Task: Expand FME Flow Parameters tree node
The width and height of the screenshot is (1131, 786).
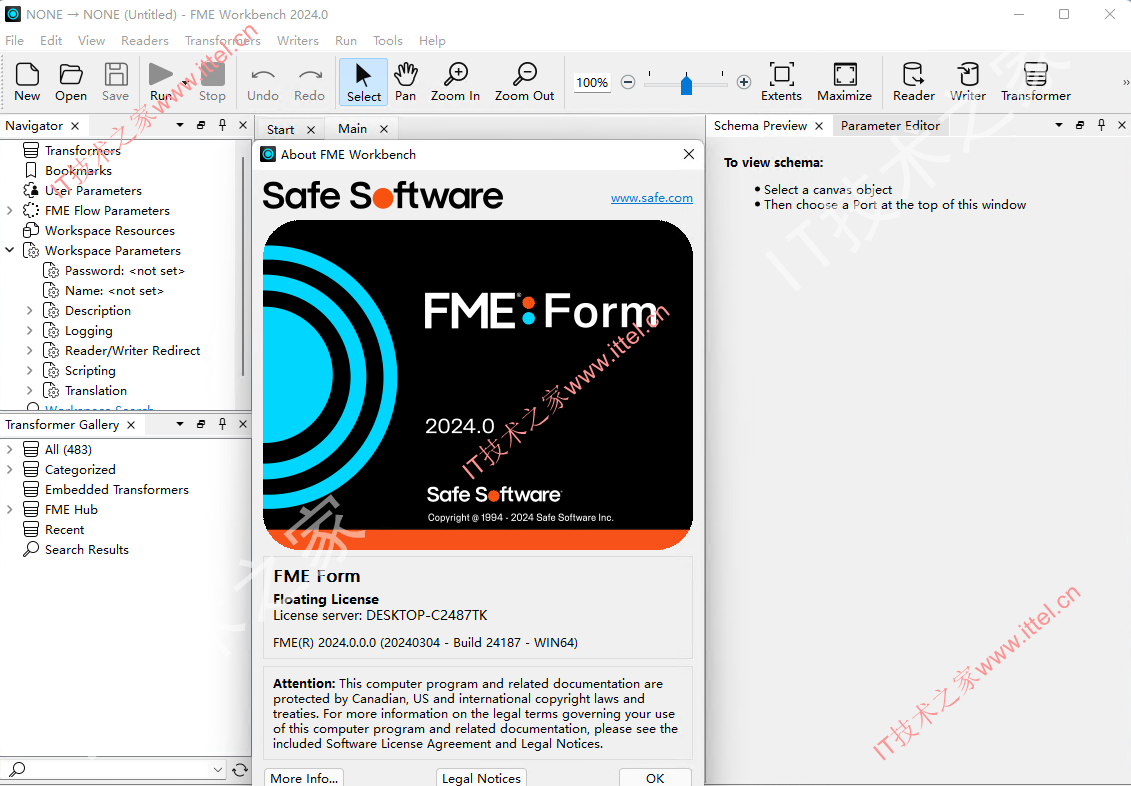Action: coord(9,211)
